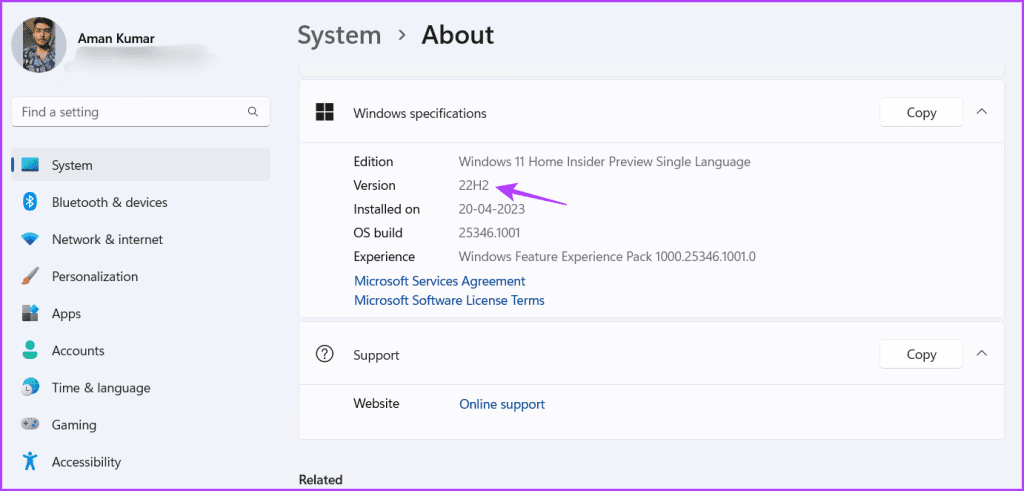
Task: Open Accounts settings
Action: [x=141, y=351]
